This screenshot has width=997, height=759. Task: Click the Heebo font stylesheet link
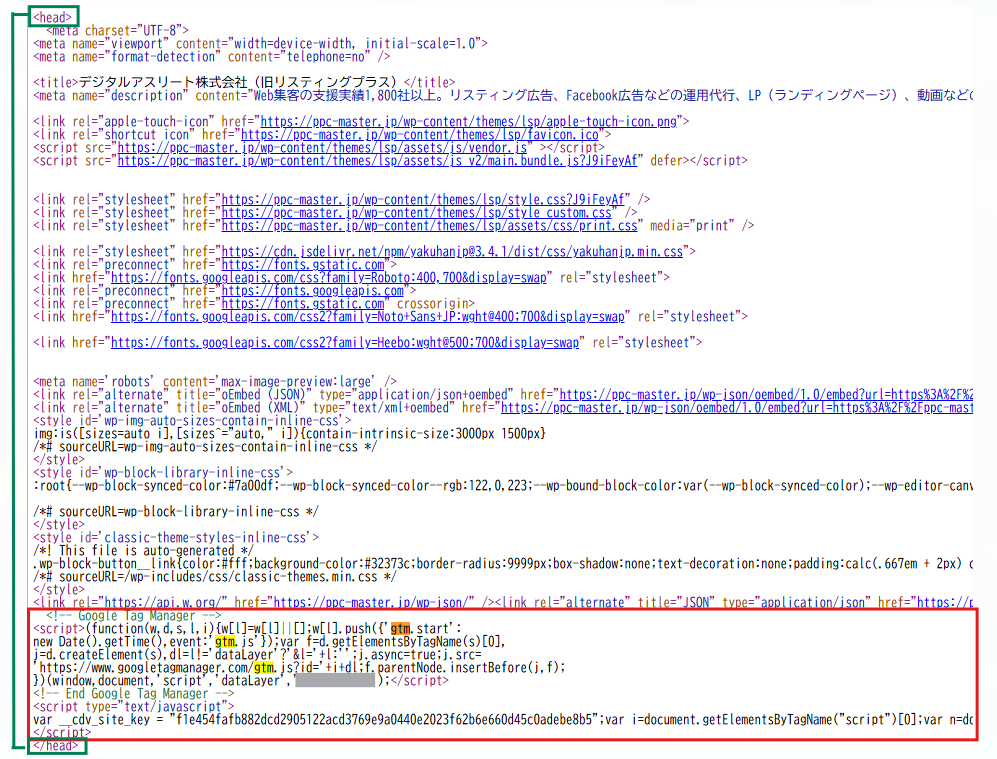[345, 342]
